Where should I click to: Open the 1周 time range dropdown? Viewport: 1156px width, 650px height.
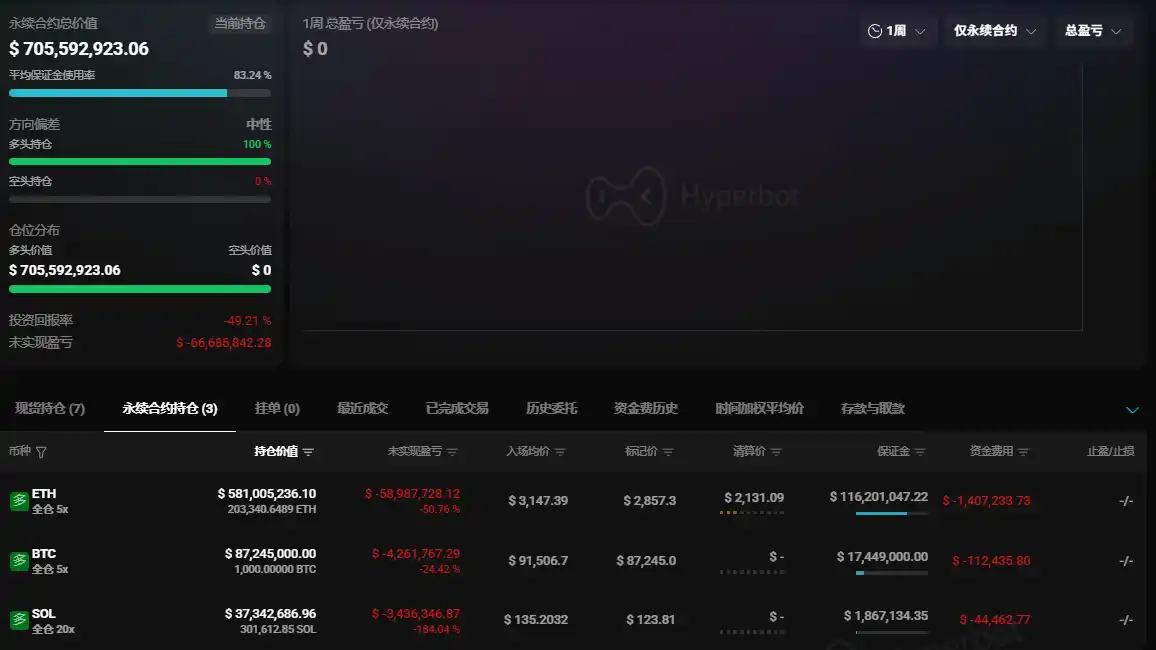pyautogui.click(x=896, y=31)
